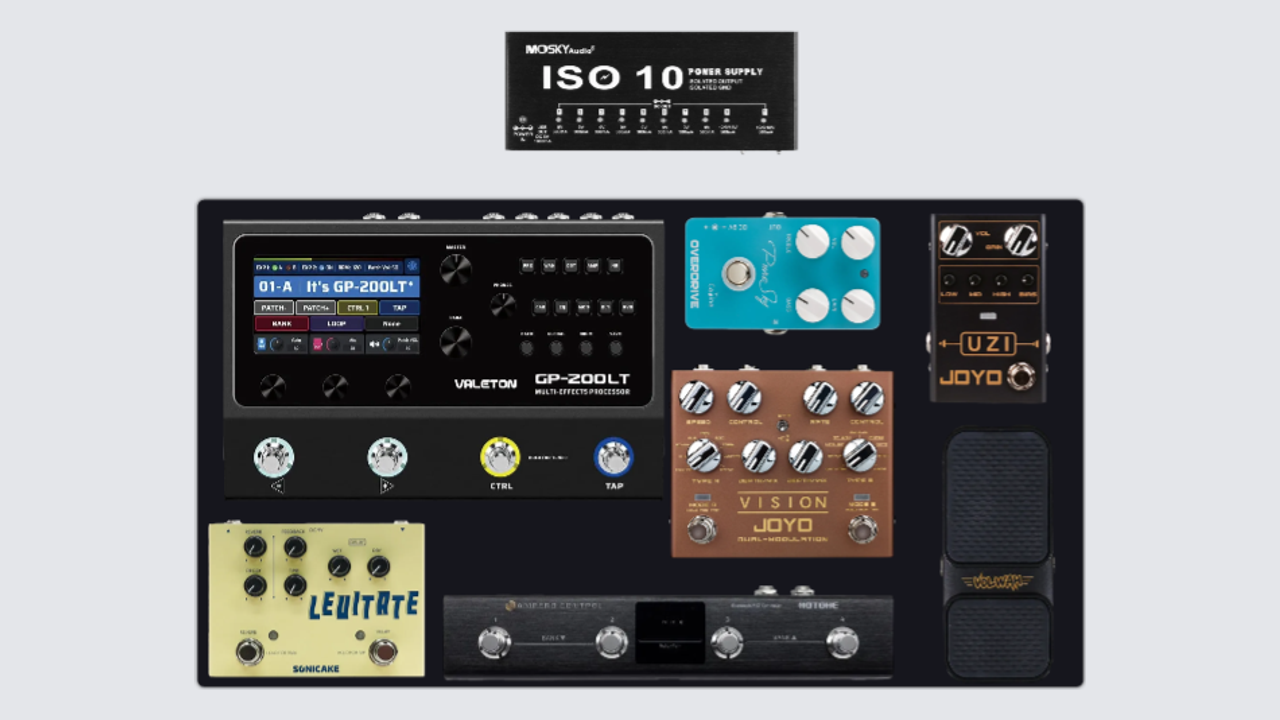Click the PATCH- button on GP-200LT screen
Viewport: 1280px width, 720px height.
(273, 308)
